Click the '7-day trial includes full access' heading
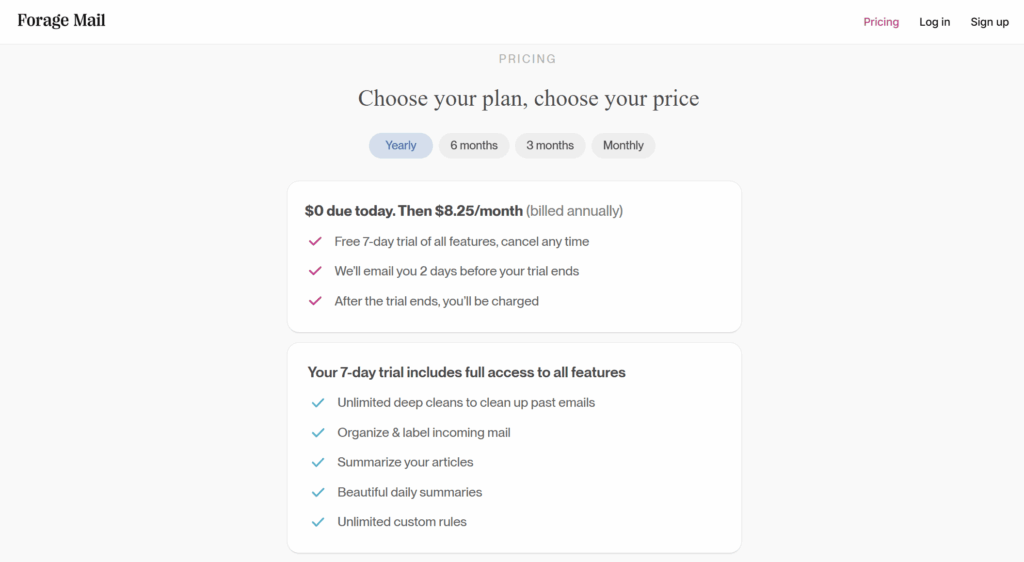Viewport: 1024px width, 562px height. pos(466,372)
